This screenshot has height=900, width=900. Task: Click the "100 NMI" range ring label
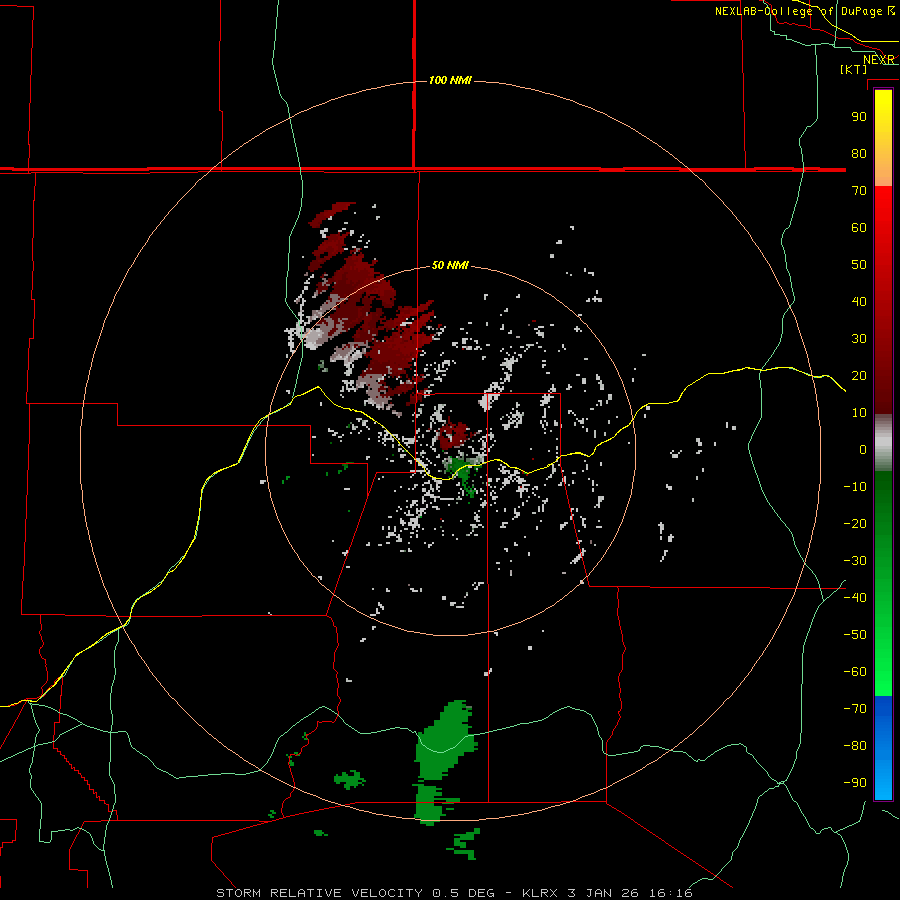click(x=450, y=80)
